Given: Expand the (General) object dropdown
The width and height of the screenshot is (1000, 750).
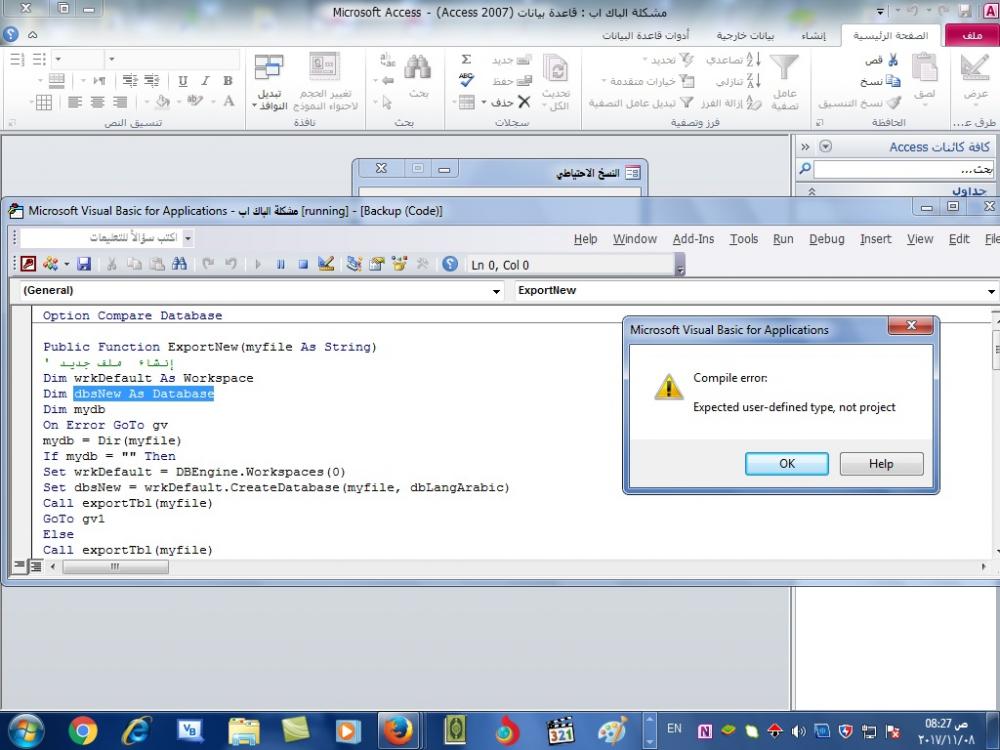Looking at the screenshot, I should (x=497, y=291).
